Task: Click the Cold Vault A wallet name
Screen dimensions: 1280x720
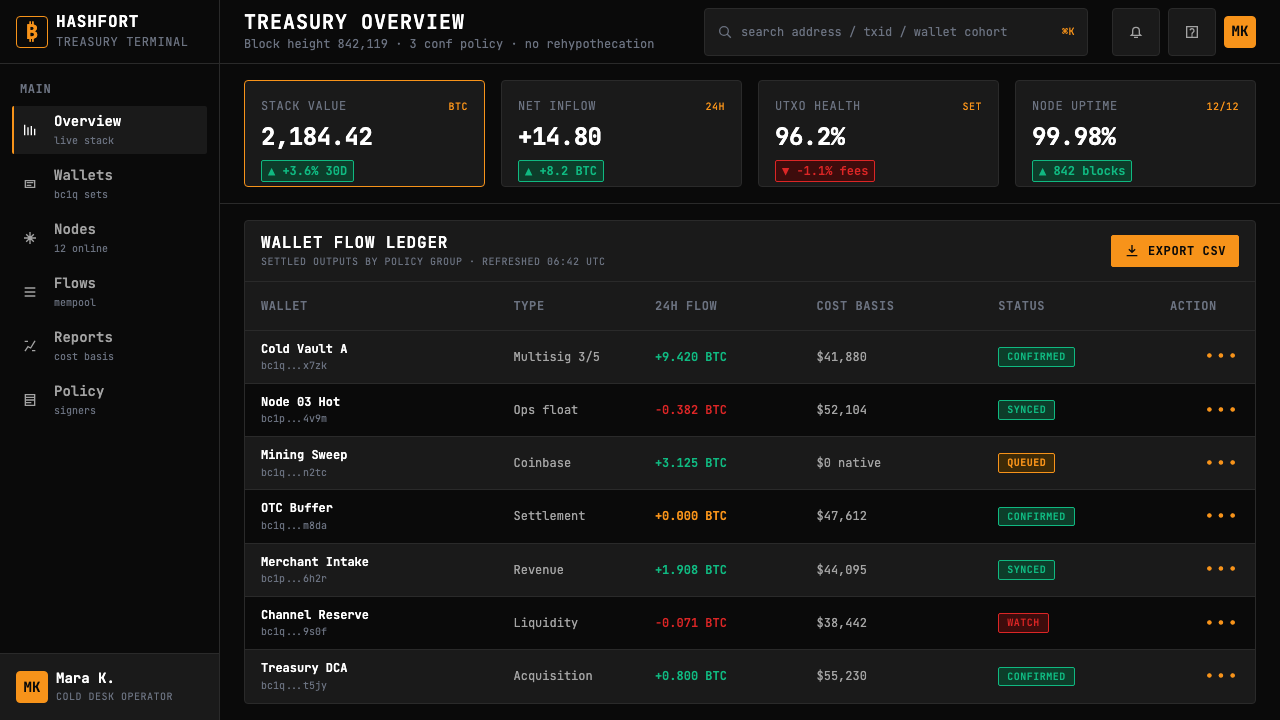Action: [x=304, y=349]
